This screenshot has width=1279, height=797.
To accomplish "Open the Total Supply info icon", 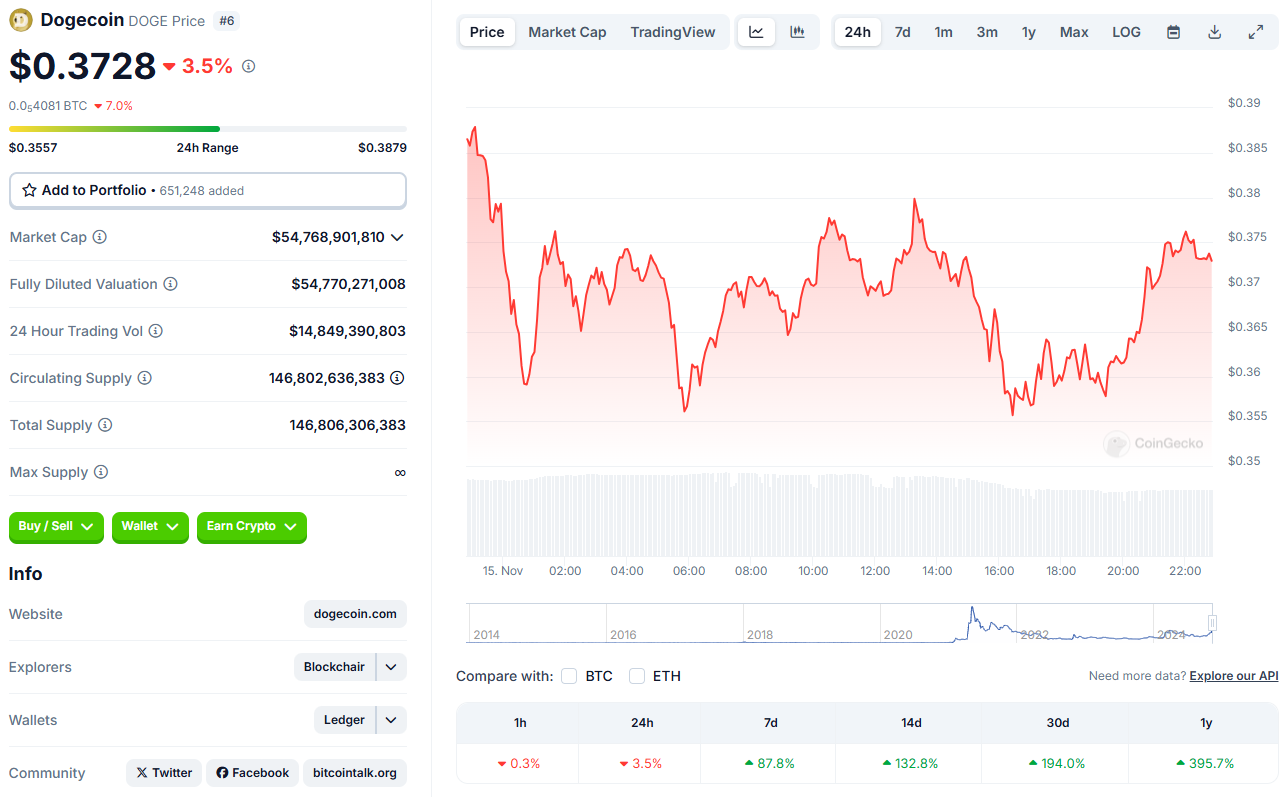I will click(105, 425).
